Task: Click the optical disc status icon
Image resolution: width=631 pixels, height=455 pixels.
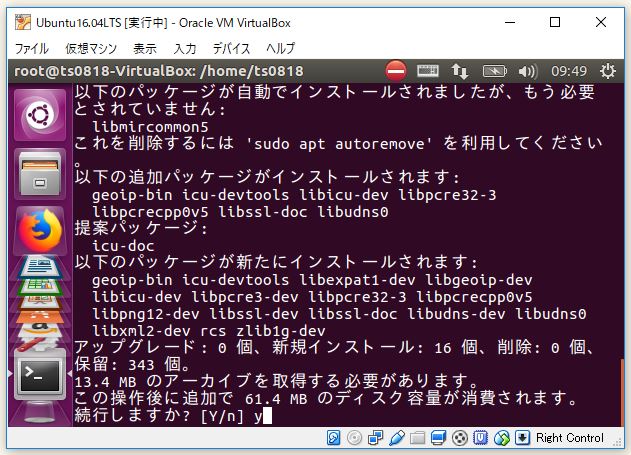Action: tap(355, 438)
